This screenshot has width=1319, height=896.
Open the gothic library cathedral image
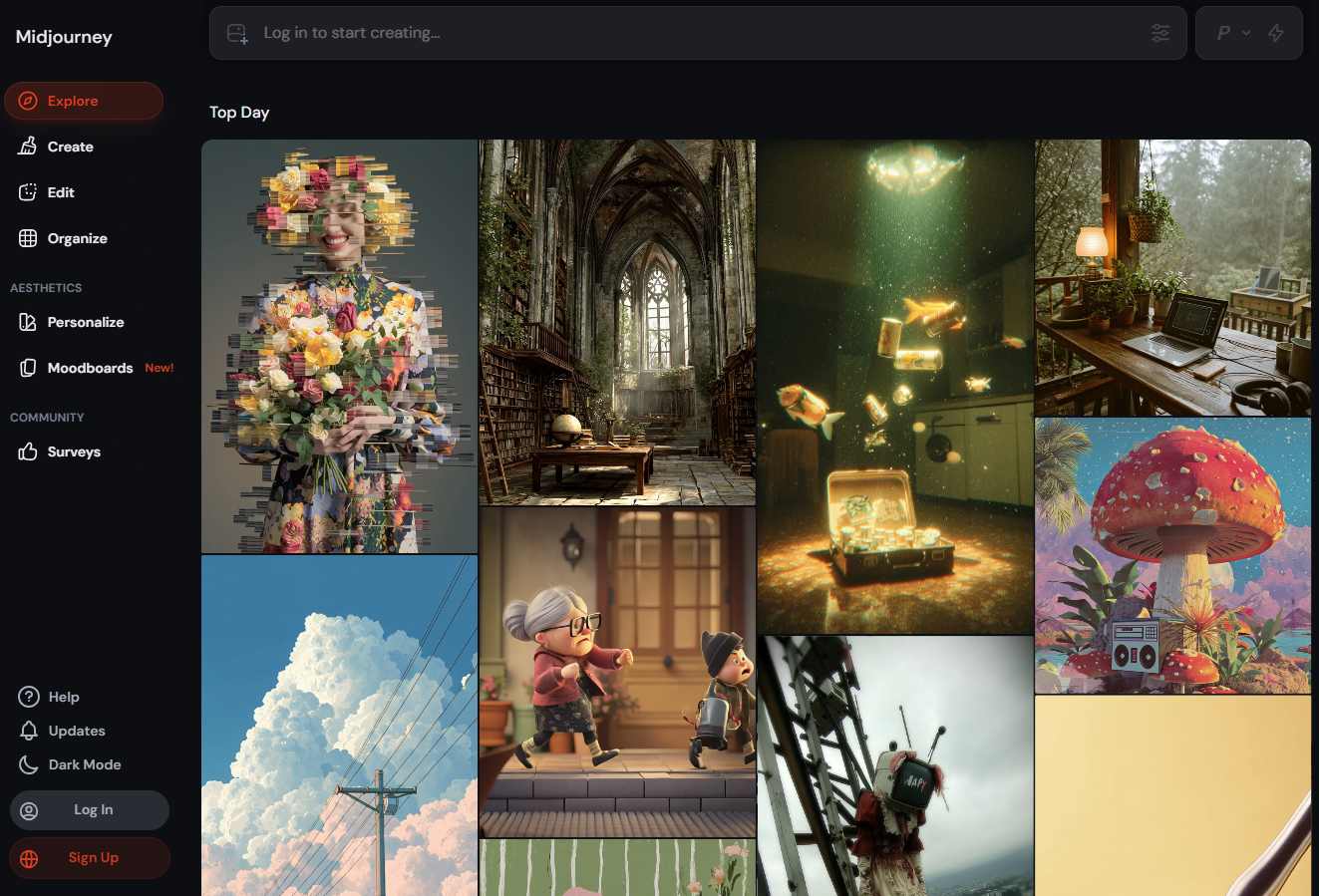[617, 322]
